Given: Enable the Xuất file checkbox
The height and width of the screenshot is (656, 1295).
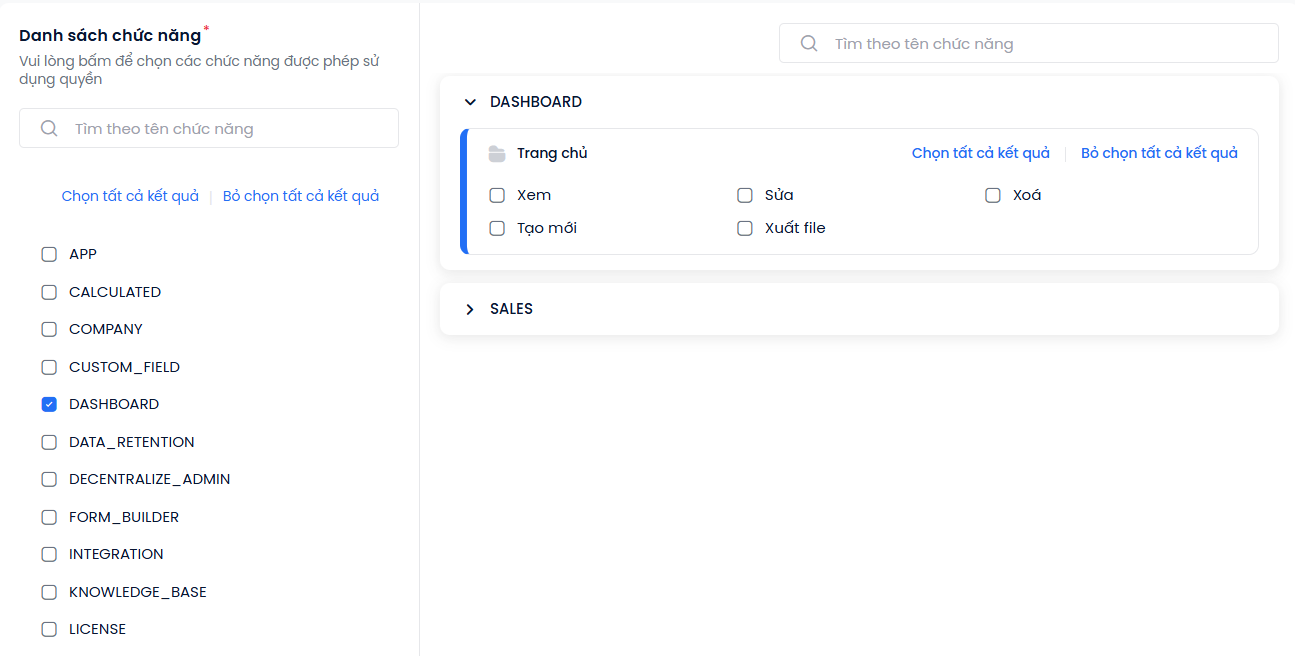Looking at the screenshot, I should click(745, 229).
